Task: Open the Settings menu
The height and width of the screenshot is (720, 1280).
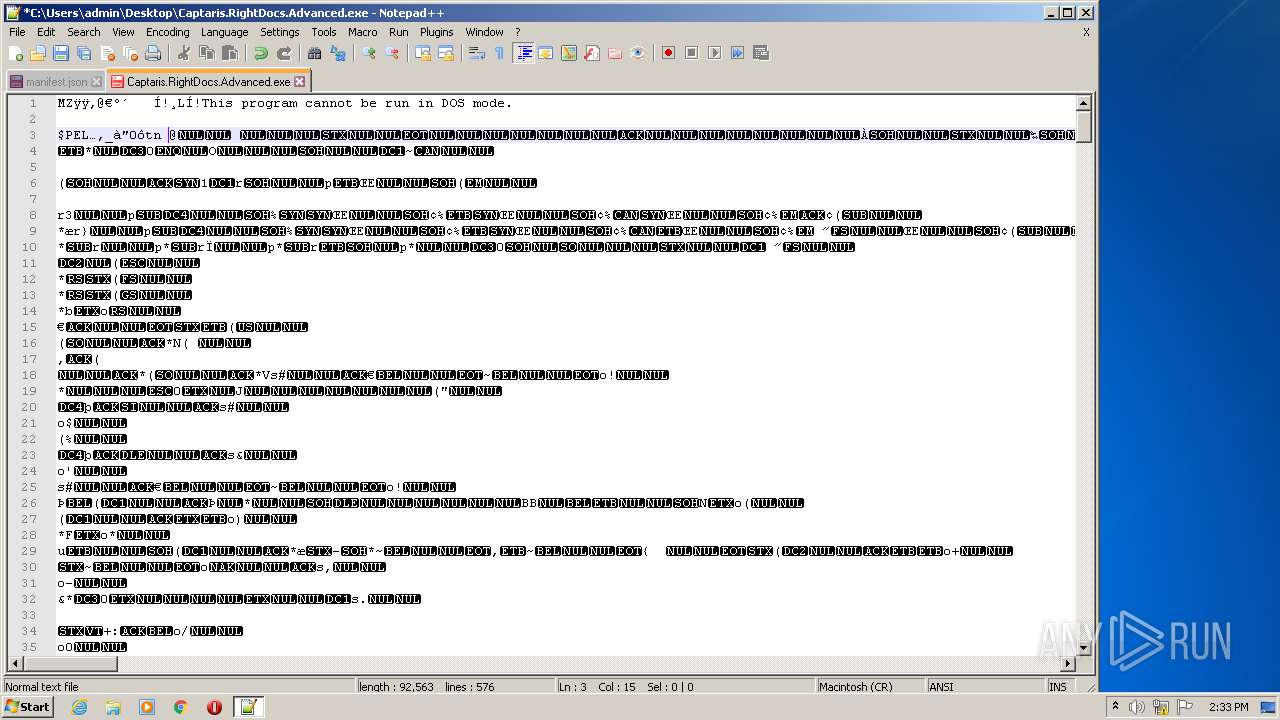Action: (279, 32)
